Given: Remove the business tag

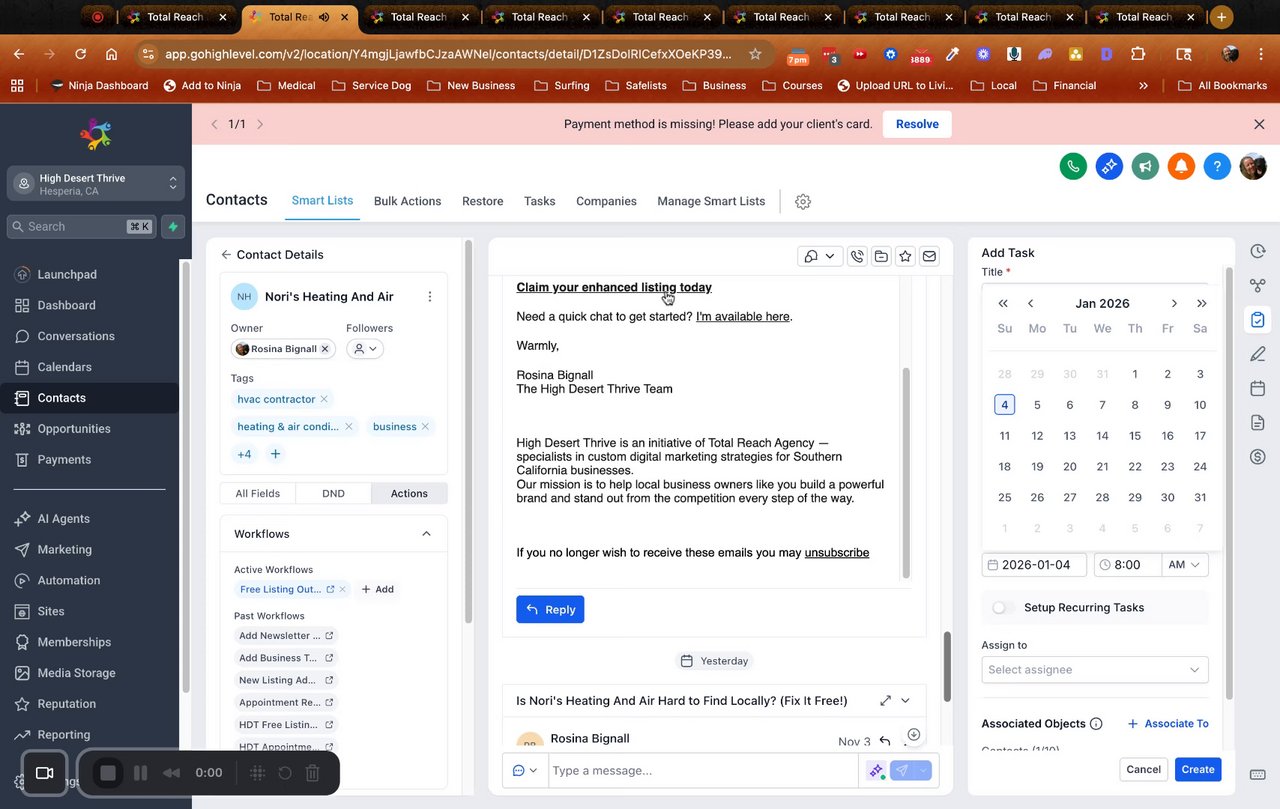Looking at the screenshot, I should point(425,427).
